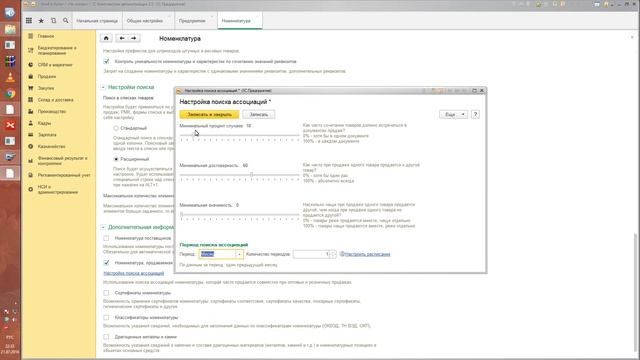Open the Еще dropdown menu in dialog

coord(453,115)
